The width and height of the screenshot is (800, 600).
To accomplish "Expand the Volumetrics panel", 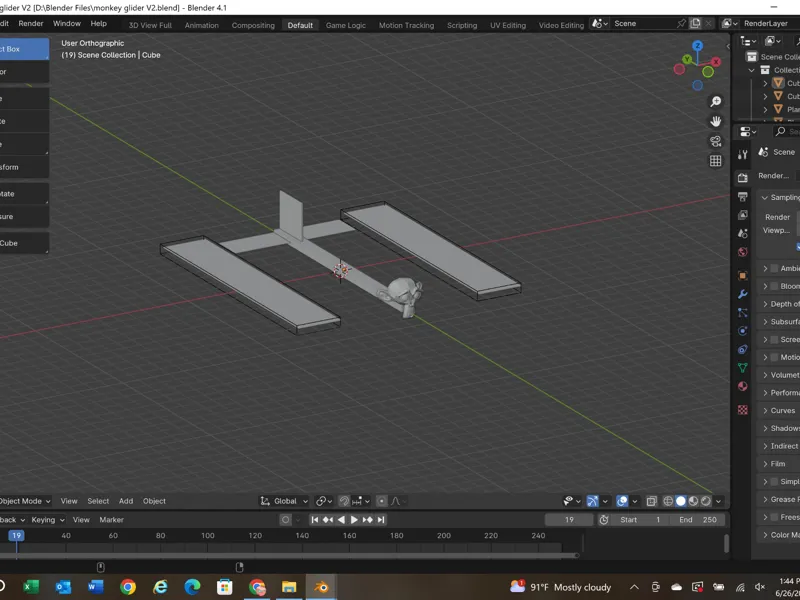I will pos(765,375).
